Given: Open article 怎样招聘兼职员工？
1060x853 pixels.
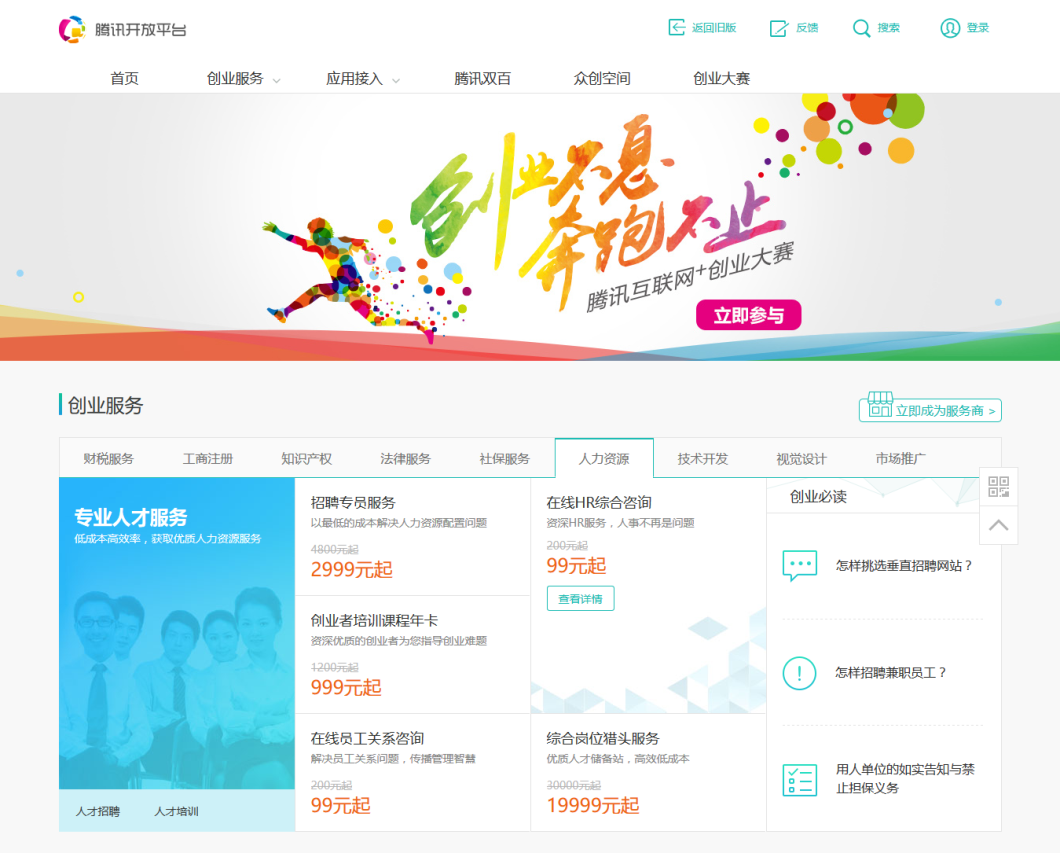Looking at the screenshot, I should coord(890,673).
